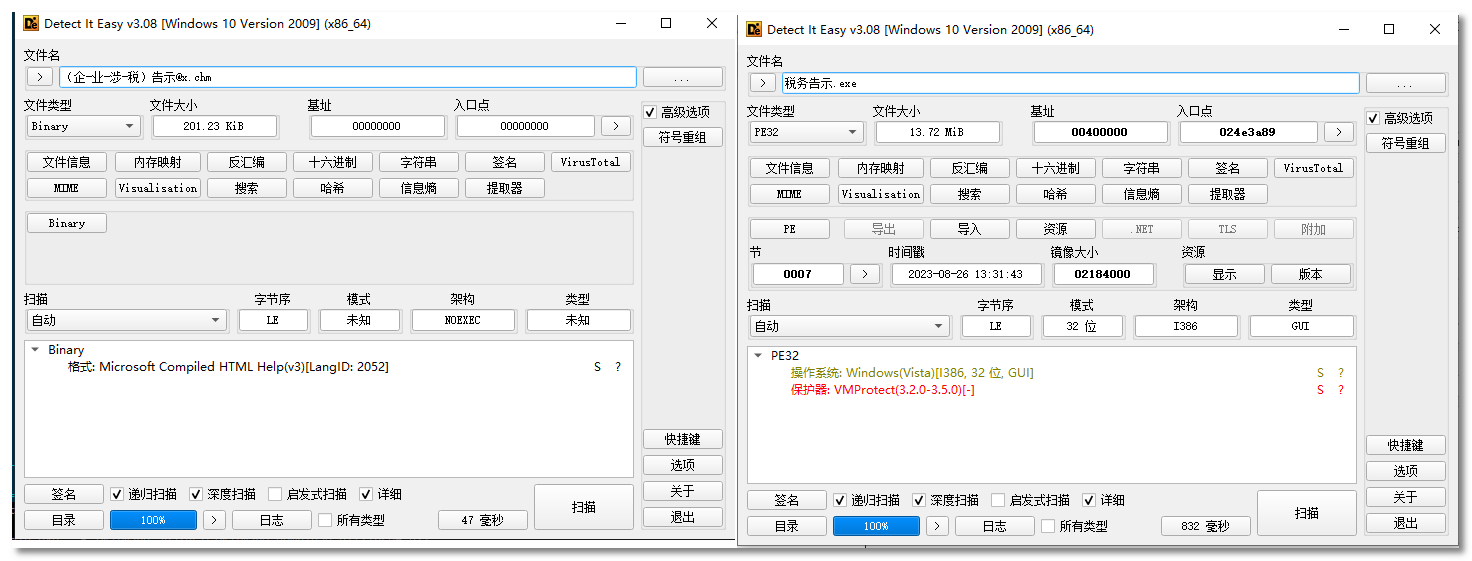
Task: Click the arrow button before the .chm file name
Action: 40,77
